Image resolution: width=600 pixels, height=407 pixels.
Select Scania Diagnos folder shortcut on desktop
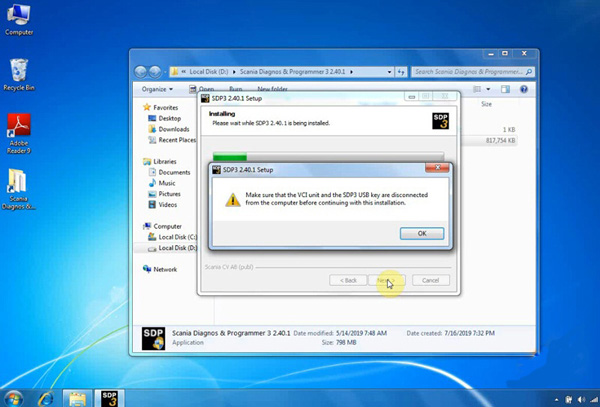19,190
